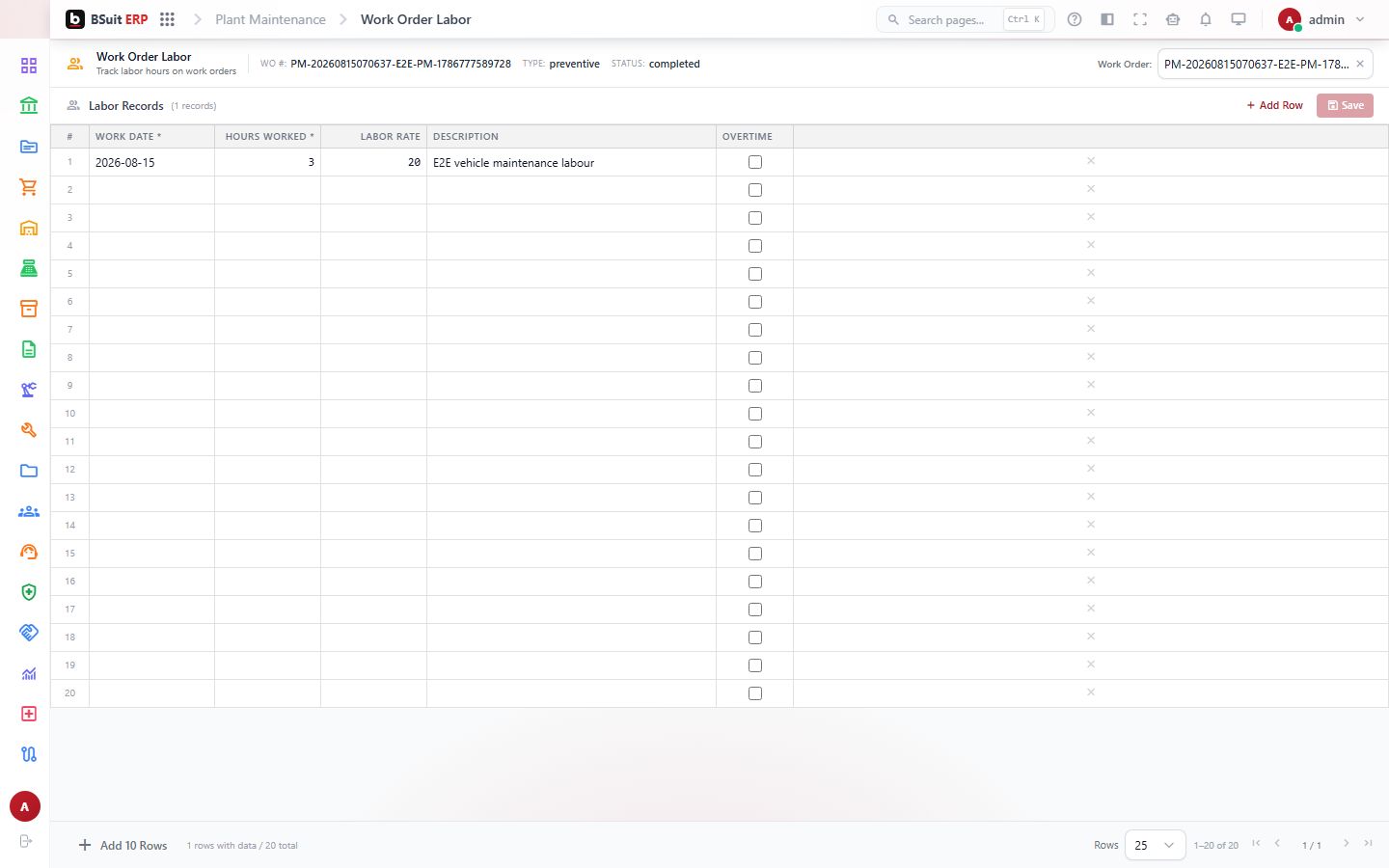Image resolution: width=1389 pixels, height=868 pixels.
Task: Go to the last page arrow
Action: pos(1368,843)
